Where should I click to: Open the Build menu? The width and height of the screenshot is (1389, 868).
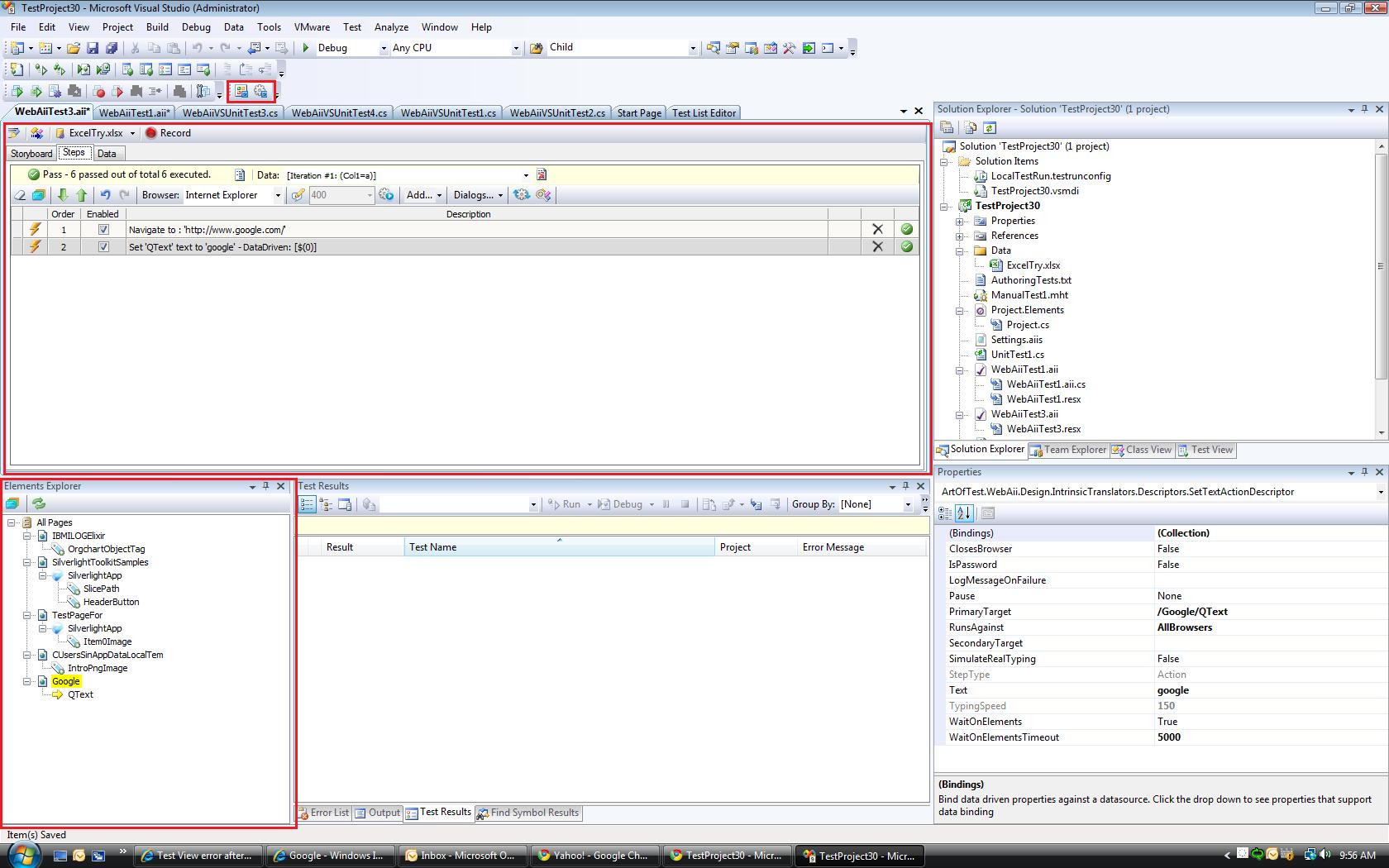tap(157, 27)
